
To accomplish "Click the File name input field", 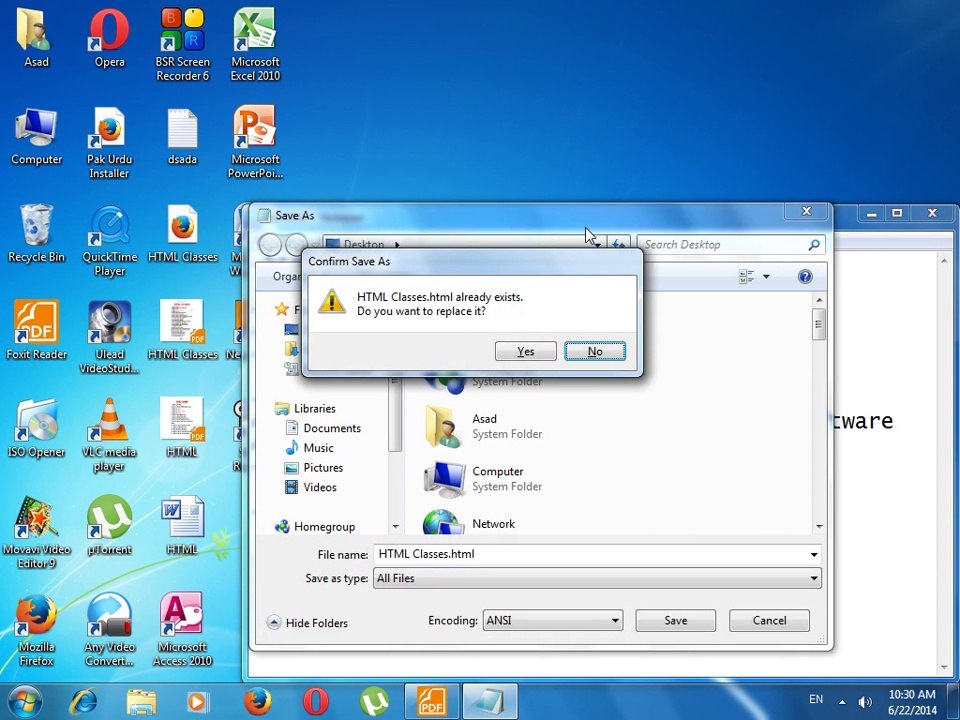I will click(x=591, y=554).
